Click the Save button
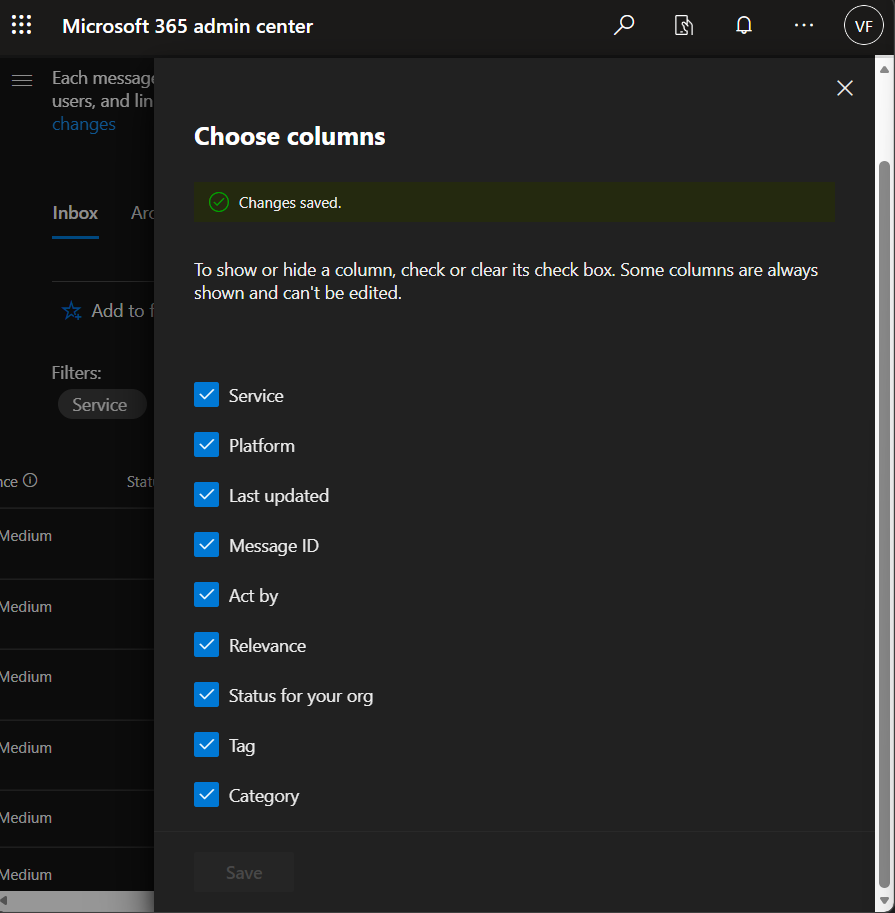Viewport: 895px width, 913px height. 243,871
